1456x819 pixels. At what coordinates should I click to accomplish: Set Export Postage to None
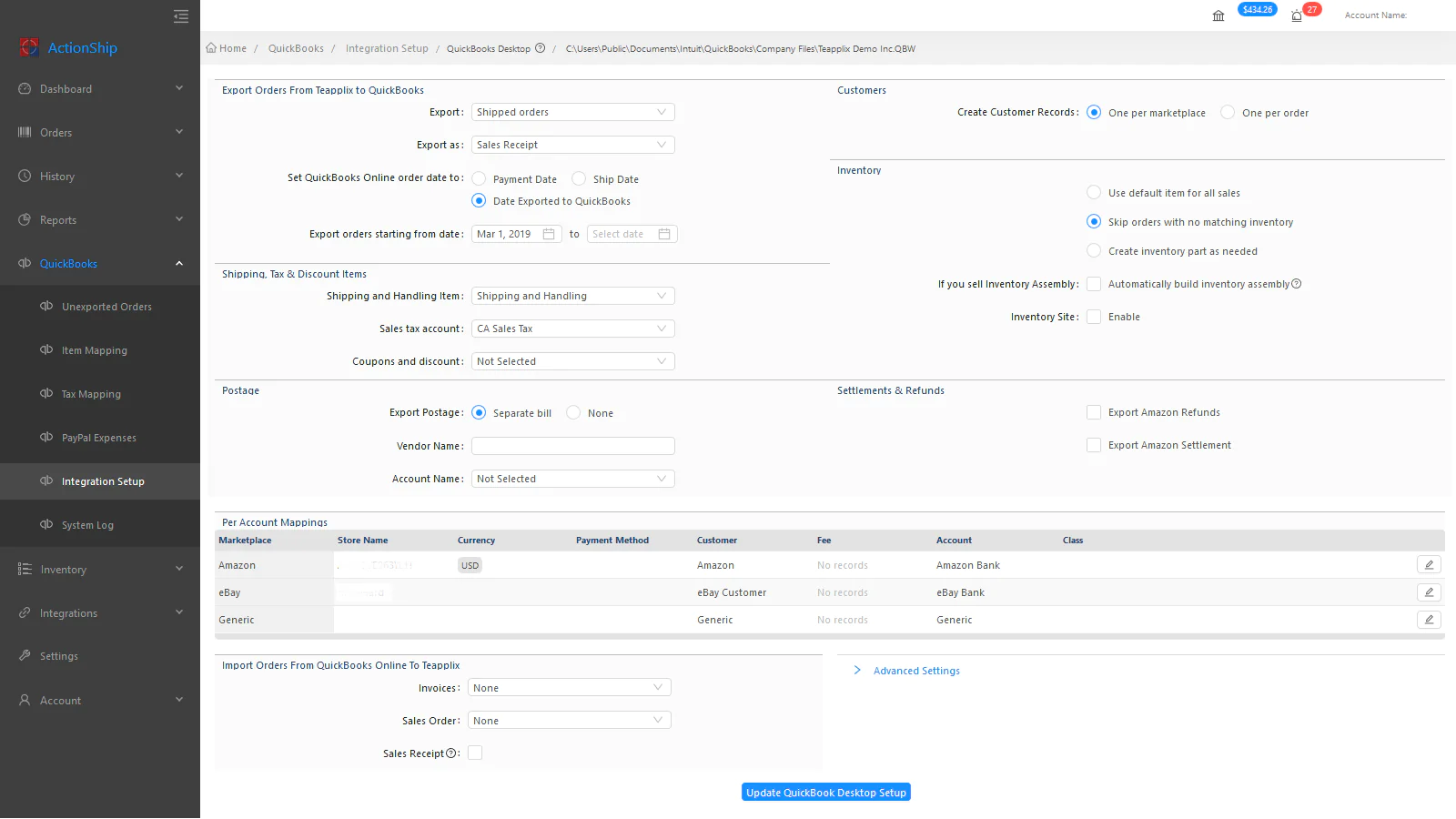573,412
